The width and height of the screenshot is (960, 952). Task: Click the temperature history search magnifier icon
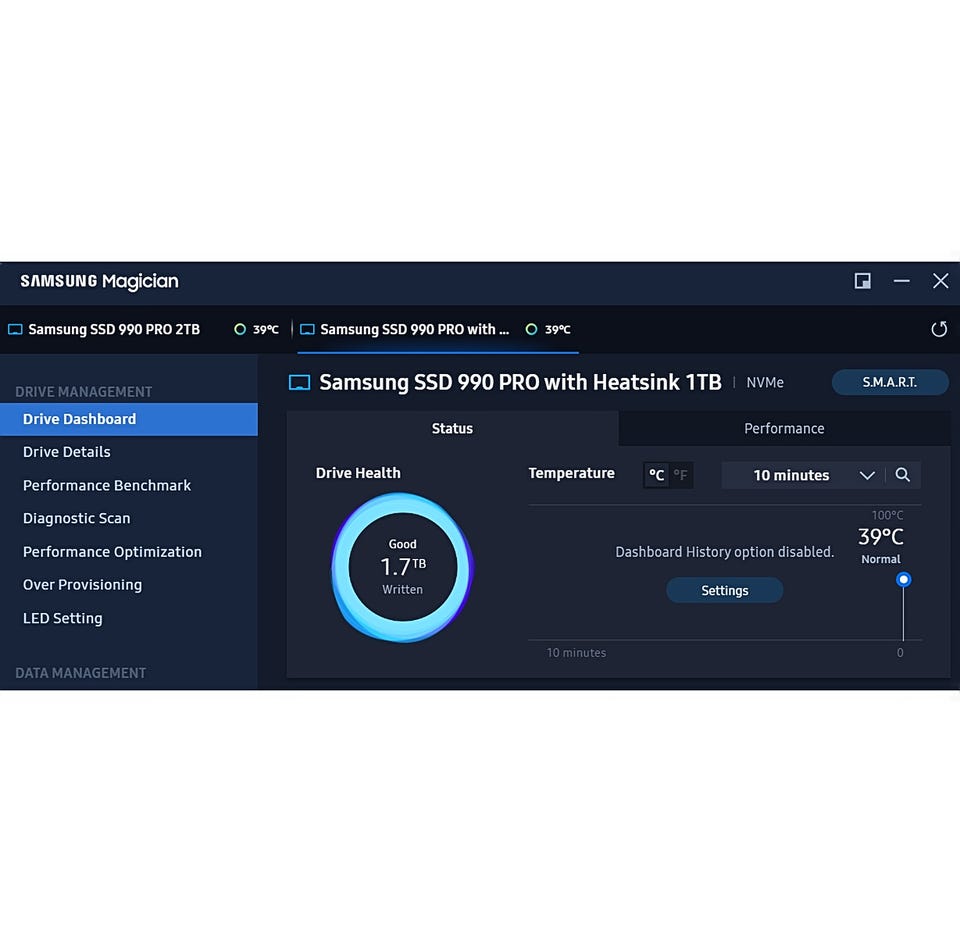[x=902, y=475]
